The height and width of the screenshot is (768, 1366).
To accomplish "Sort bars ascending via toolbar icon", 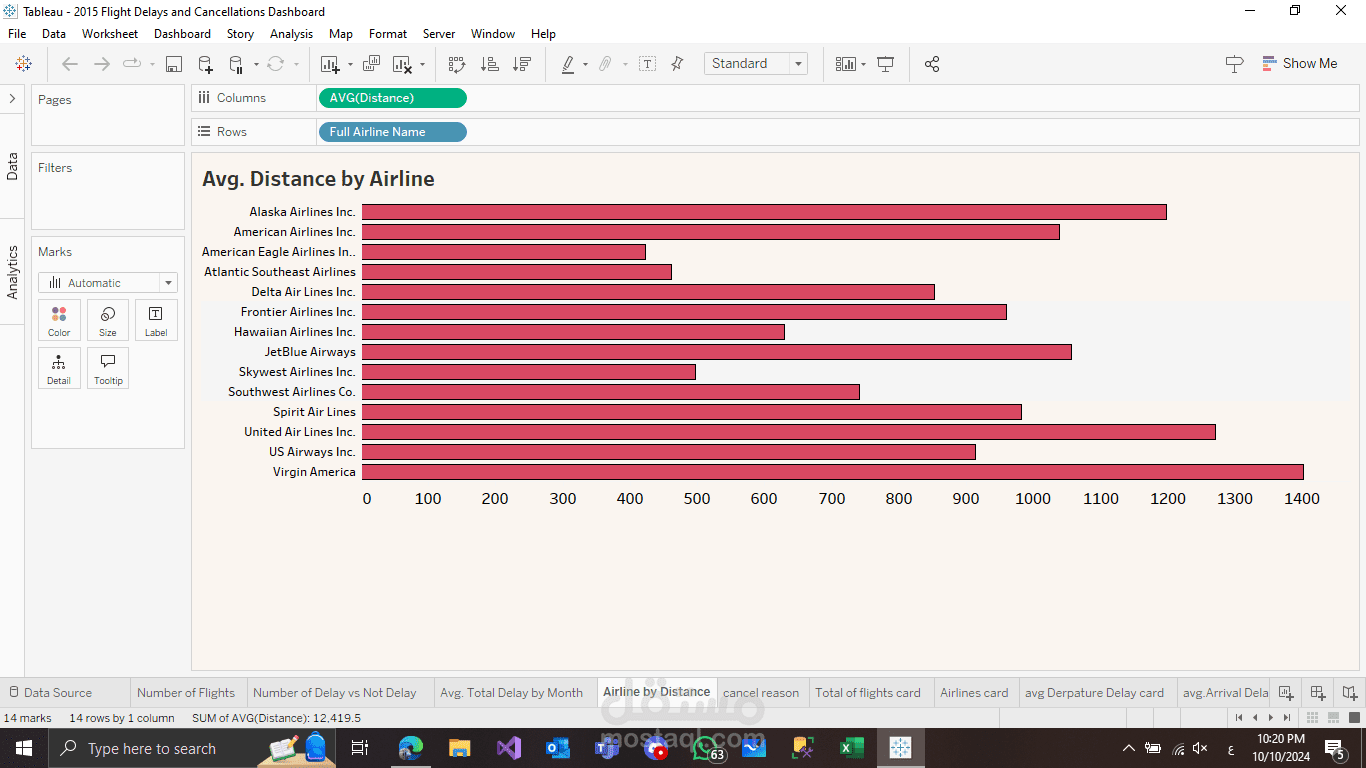I will coord(490,64).
